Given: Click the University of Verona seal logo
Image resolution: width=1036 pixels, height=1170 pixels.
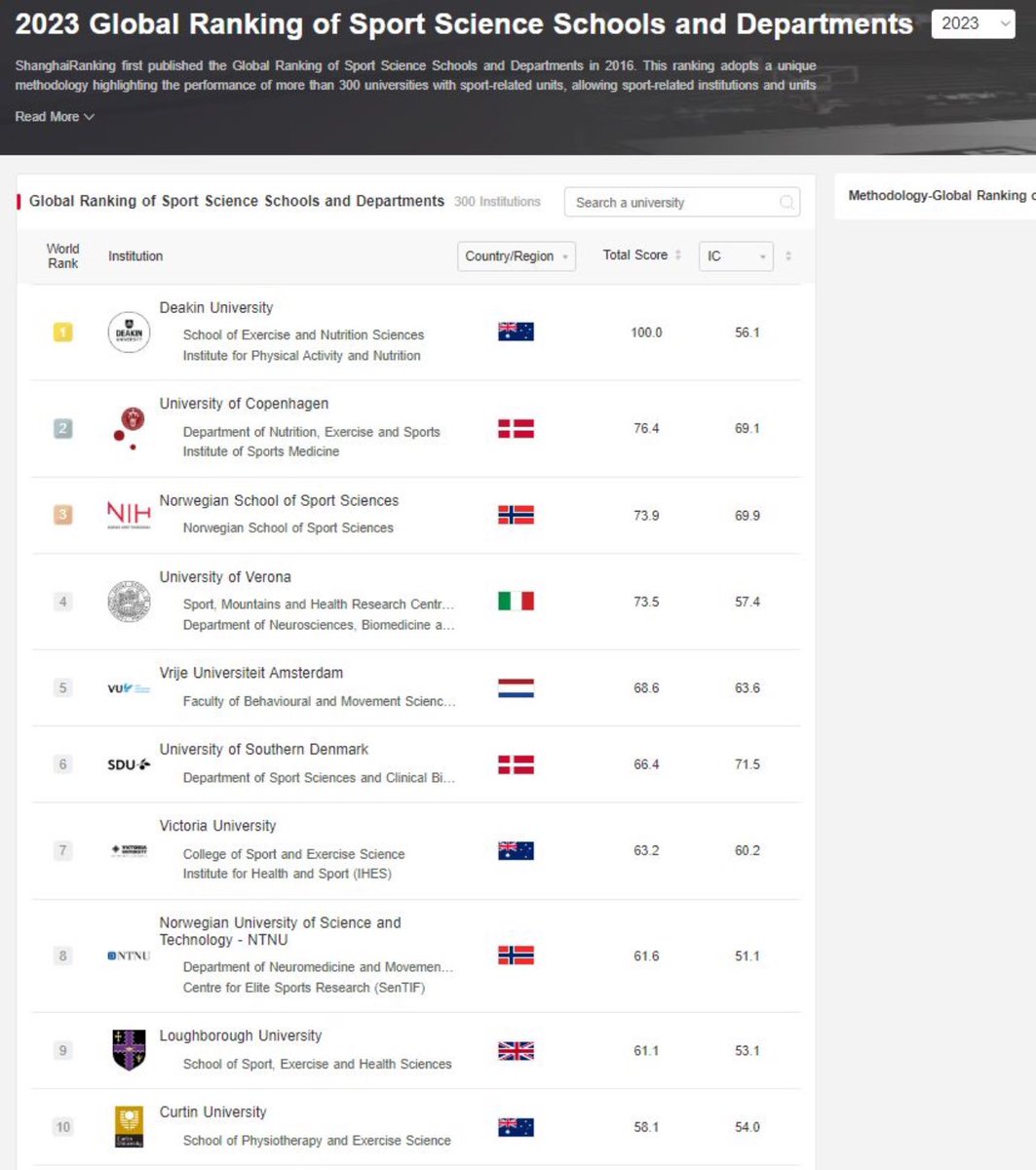Looking at the screenshot, I should pos(129,602).
